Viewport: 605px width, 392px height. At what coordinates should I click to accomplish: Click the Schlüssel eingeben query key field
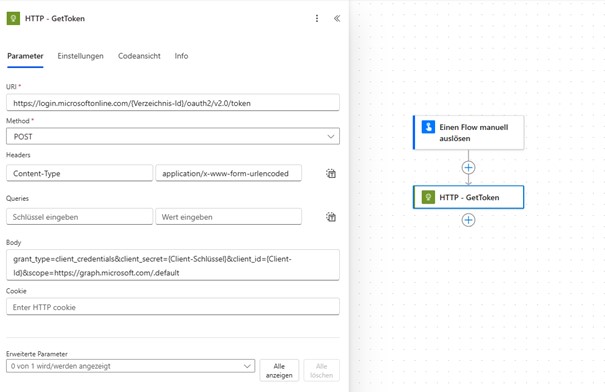79,217
